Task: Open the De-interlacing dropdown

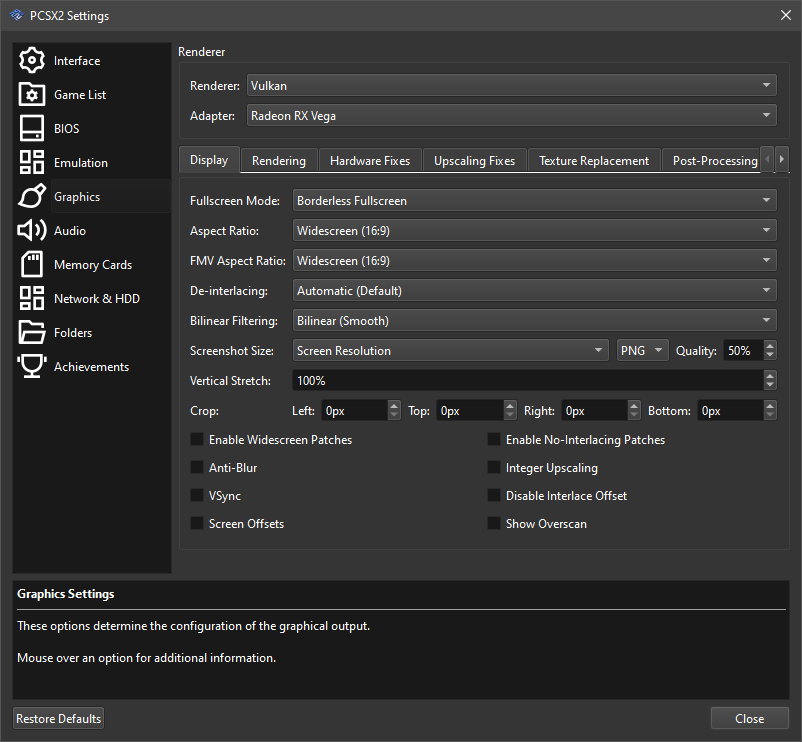Action: tap(534, 290)
